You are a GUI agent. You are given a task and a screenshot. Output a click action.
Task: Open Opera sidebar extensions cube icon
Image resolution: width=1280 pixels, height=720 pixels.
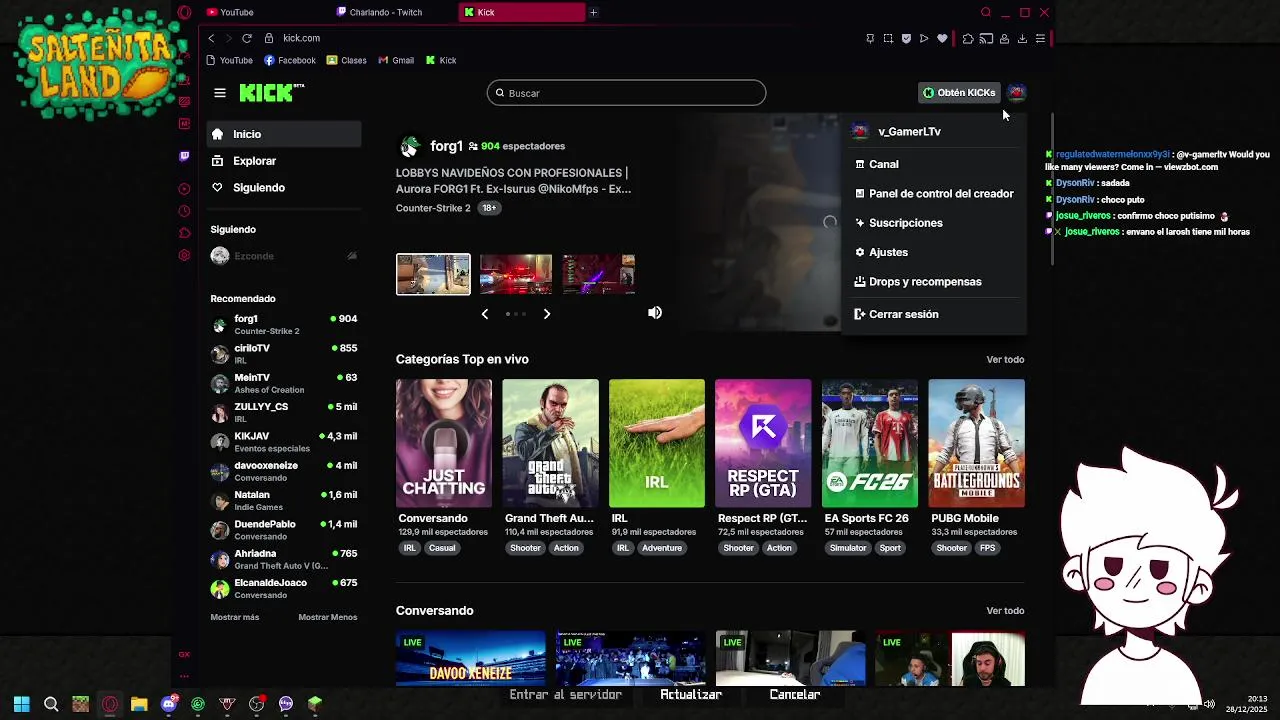(184, 233)
